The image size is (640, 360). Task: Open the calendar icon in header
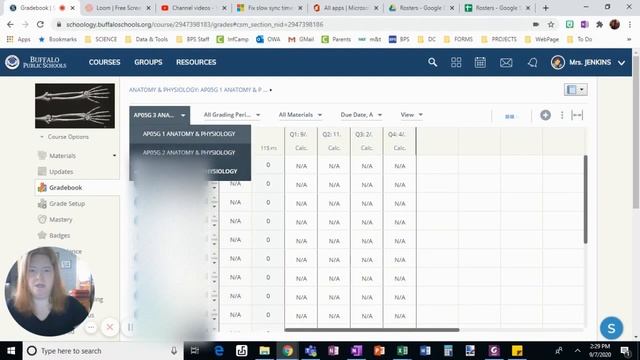pos(480,62)
